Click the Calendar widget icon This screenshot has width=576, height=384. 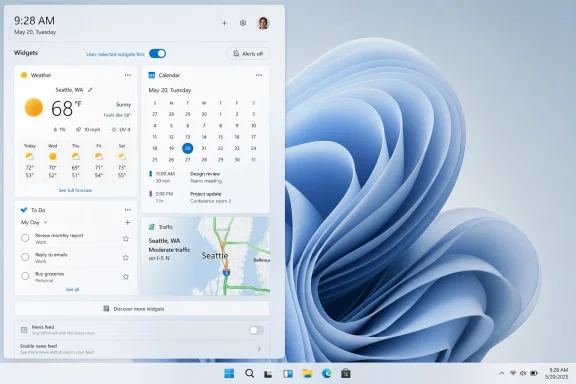(x=151, y=75)
